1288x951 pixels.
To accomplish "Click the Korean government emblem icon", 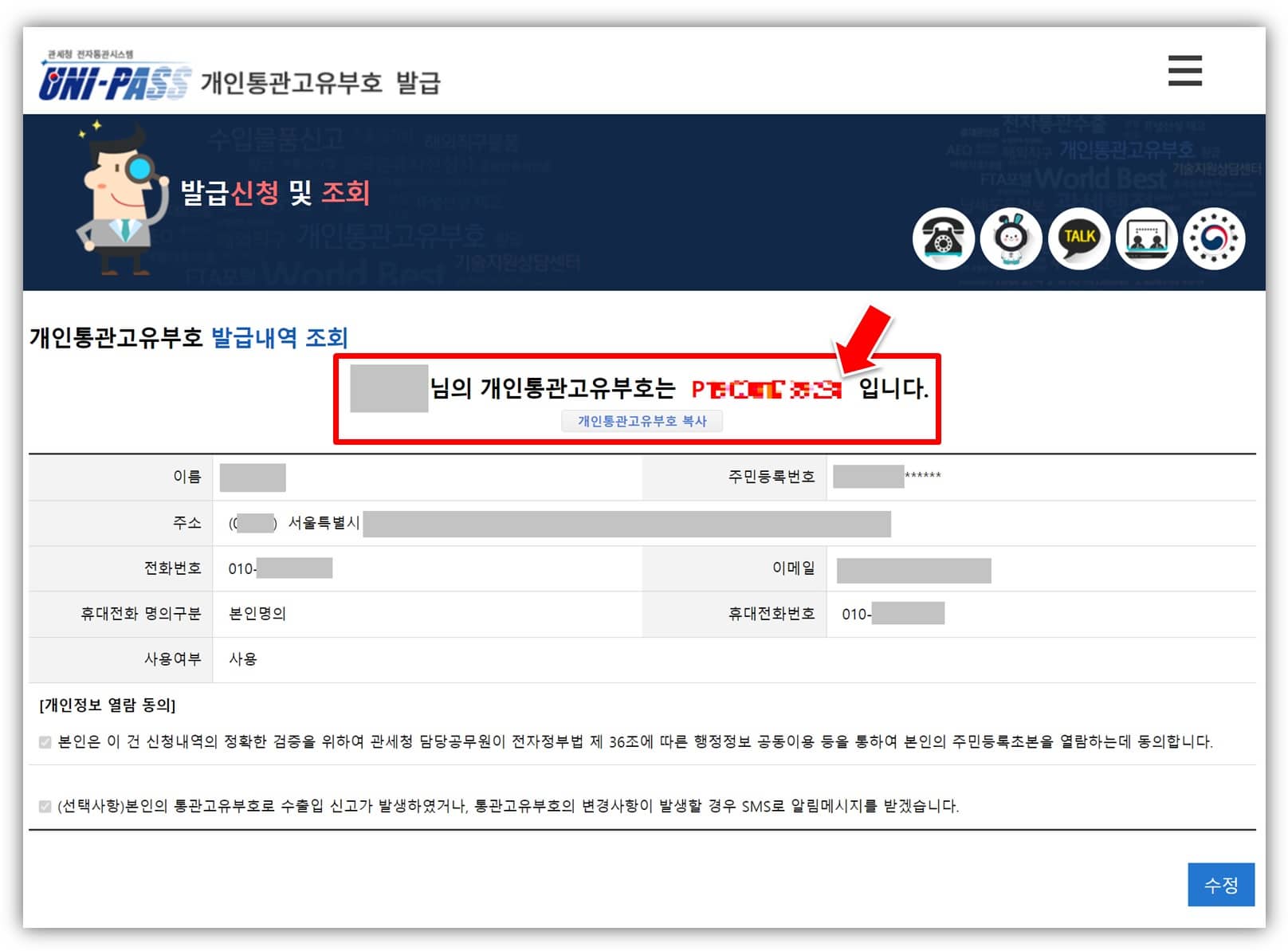I will click(1214, 239).
